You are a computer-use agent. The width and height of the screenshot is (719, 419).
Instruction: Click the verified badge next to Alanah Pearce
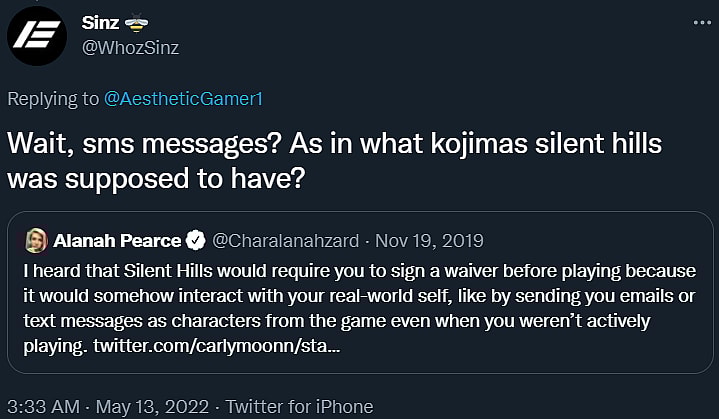[198, 240]
